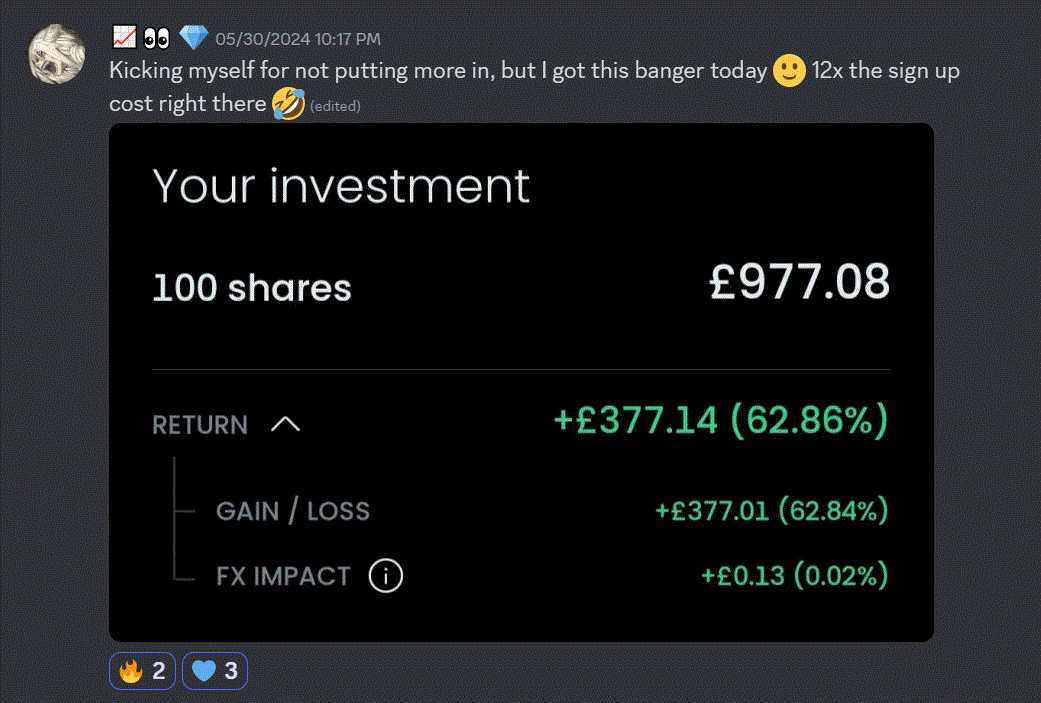Image resolution: width=1041 pixels, height=703 pixels.
Task: Collapse the RETURN section chevron
Action: (285, 424)
